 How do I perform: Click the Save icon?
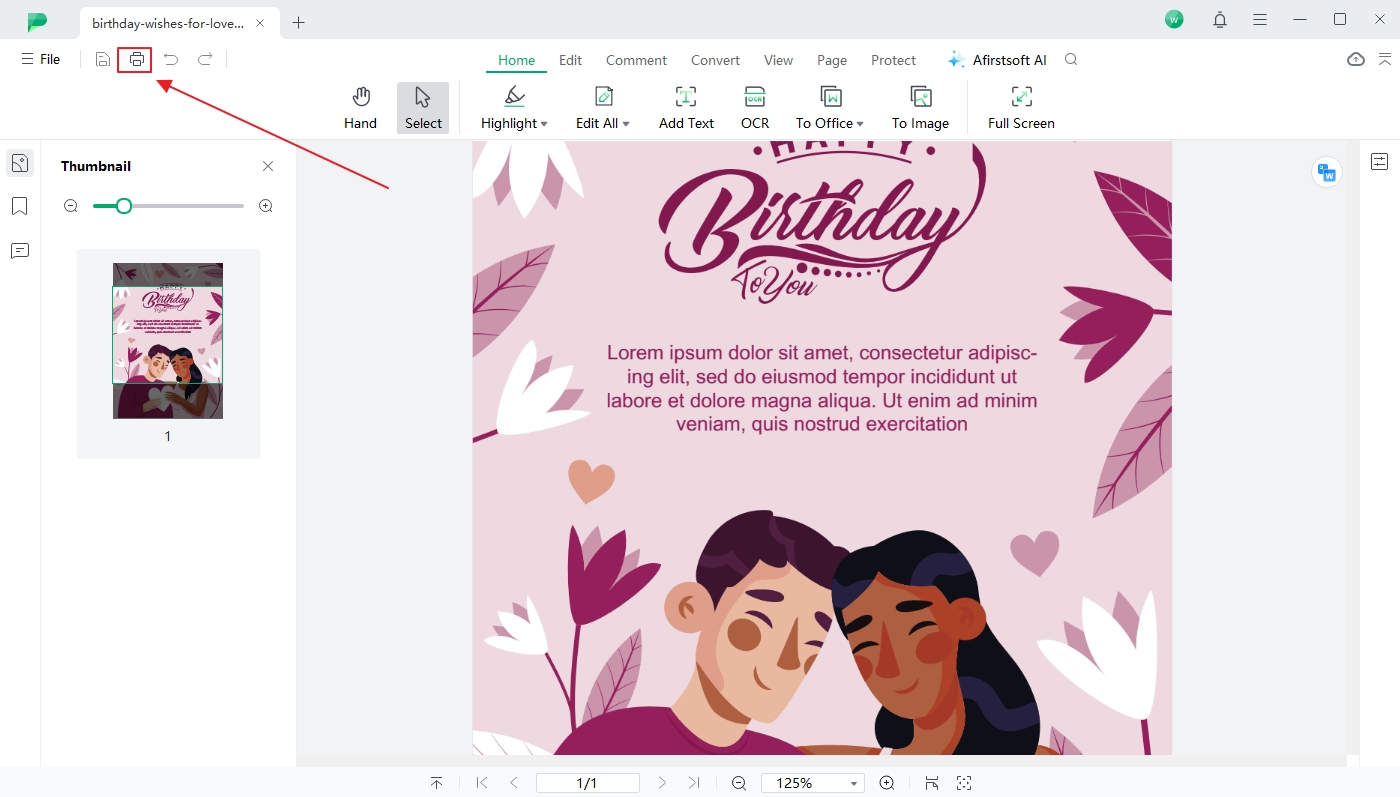103,60
